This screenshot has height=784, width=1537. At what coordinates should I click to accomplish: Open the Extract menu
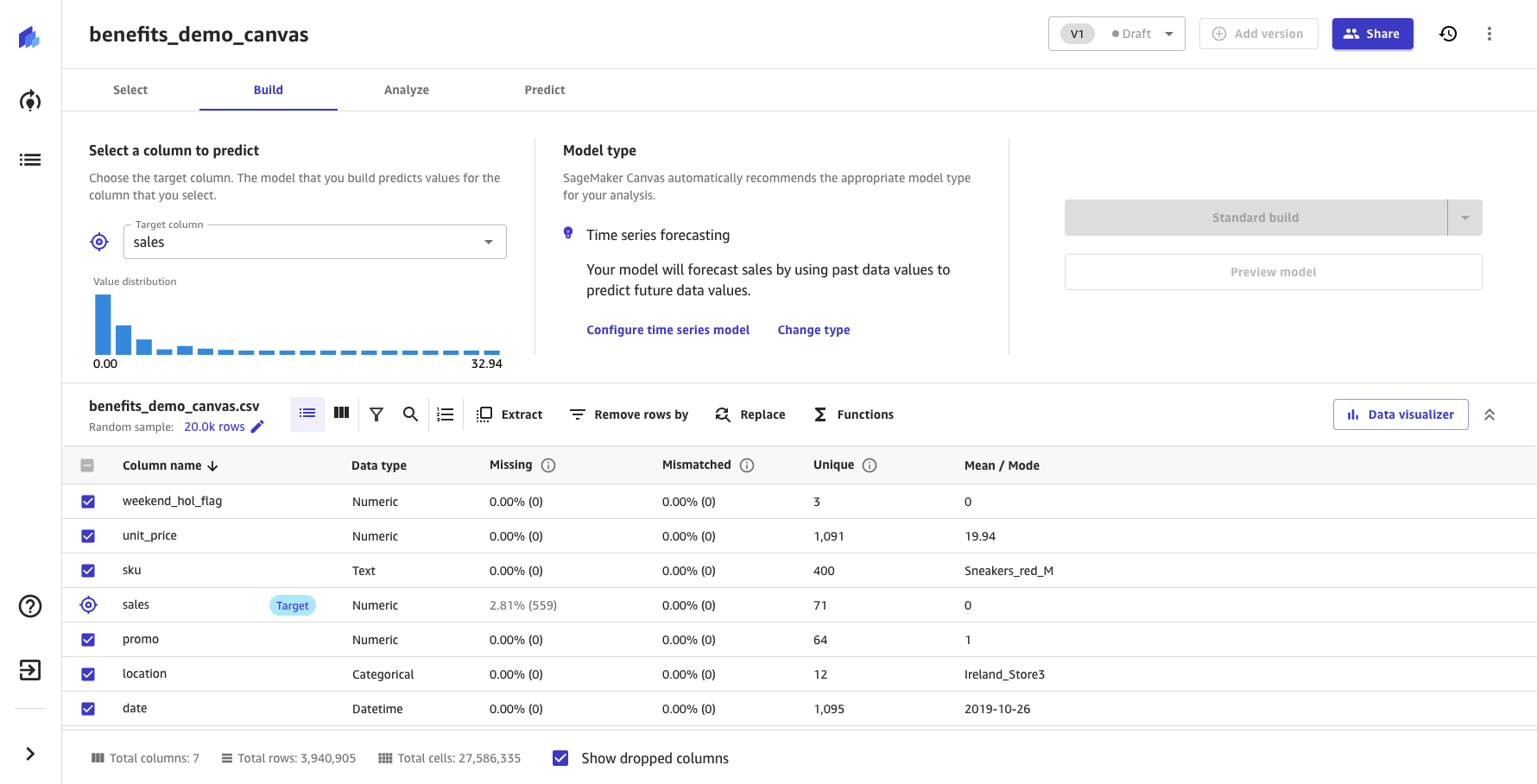click(510, 414)
